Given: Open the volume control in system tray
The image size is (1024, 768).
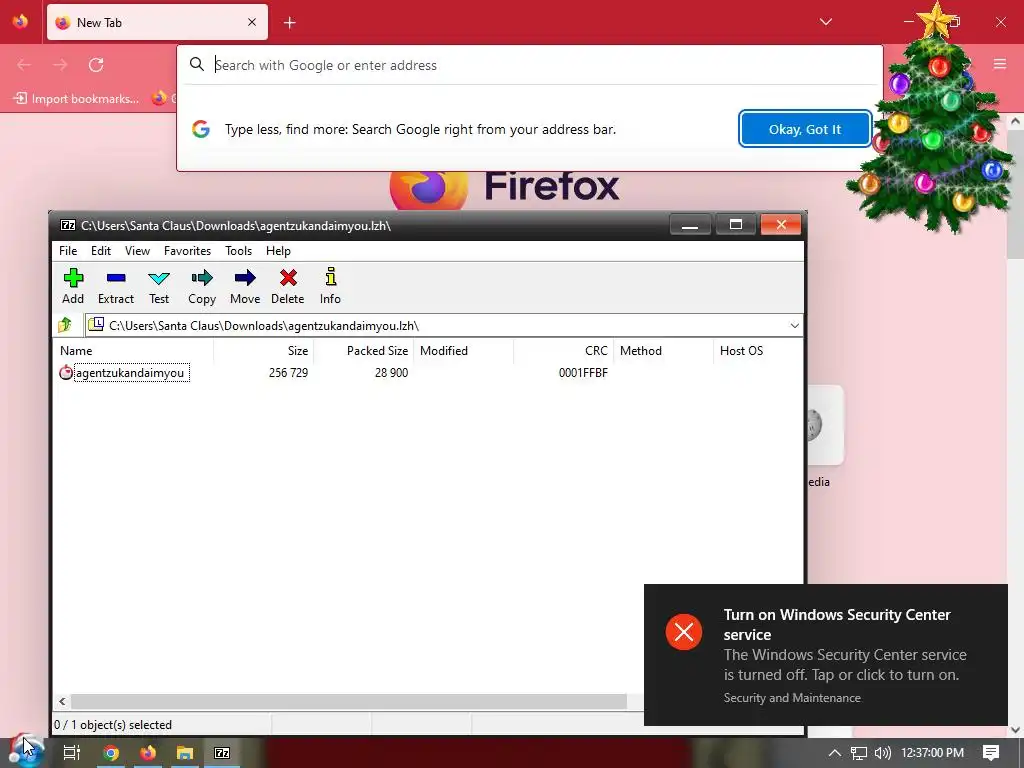Looking at the screenshot, I should pos(883,753).
